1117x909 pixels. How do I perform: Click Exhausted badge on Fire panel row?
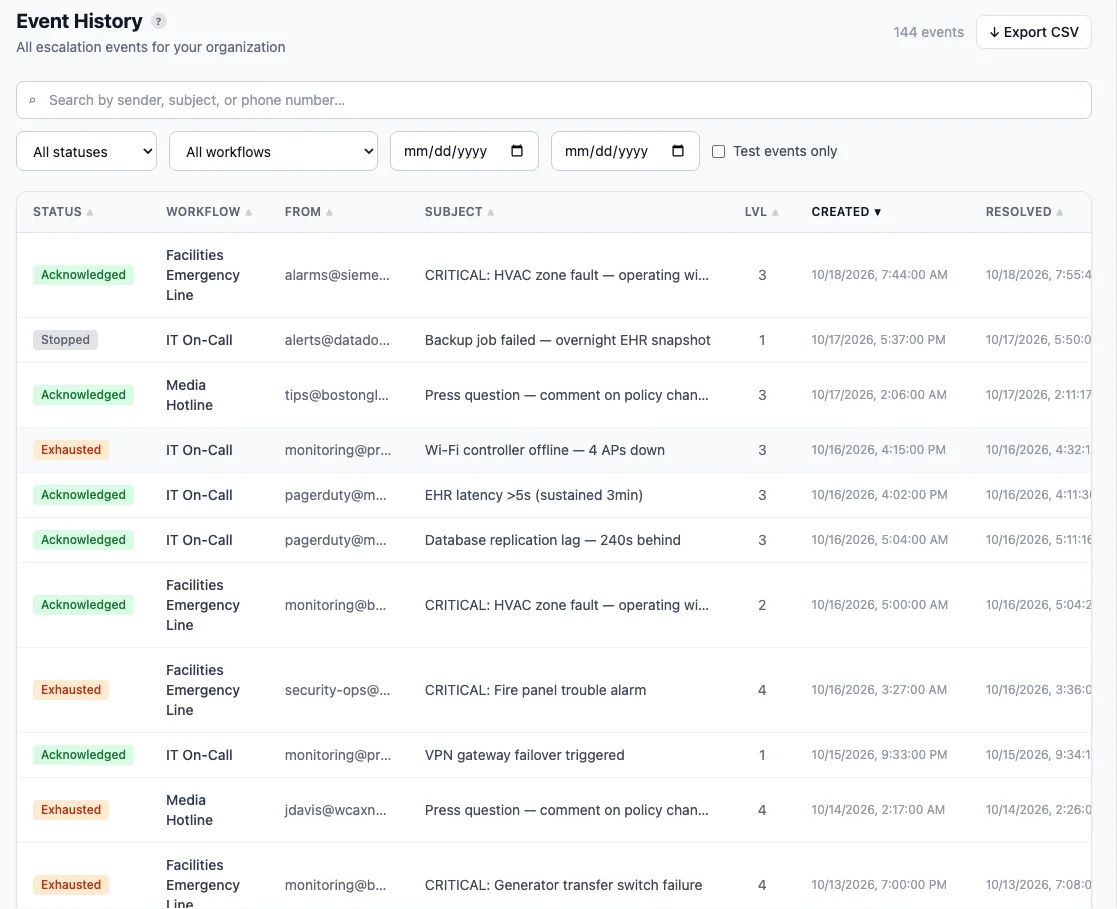click(x=71, y=690)
